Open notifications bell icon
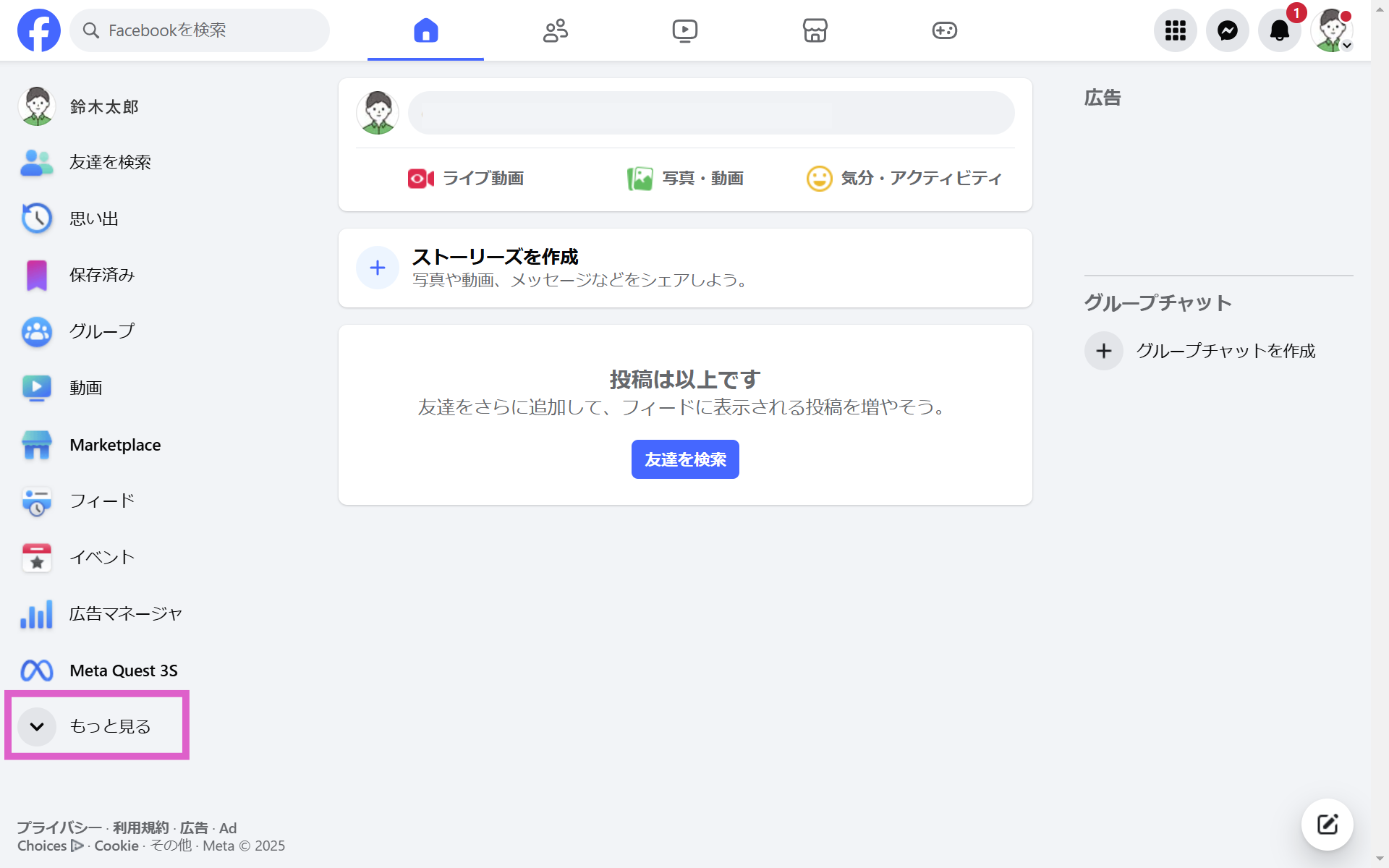 [1279, 30]
